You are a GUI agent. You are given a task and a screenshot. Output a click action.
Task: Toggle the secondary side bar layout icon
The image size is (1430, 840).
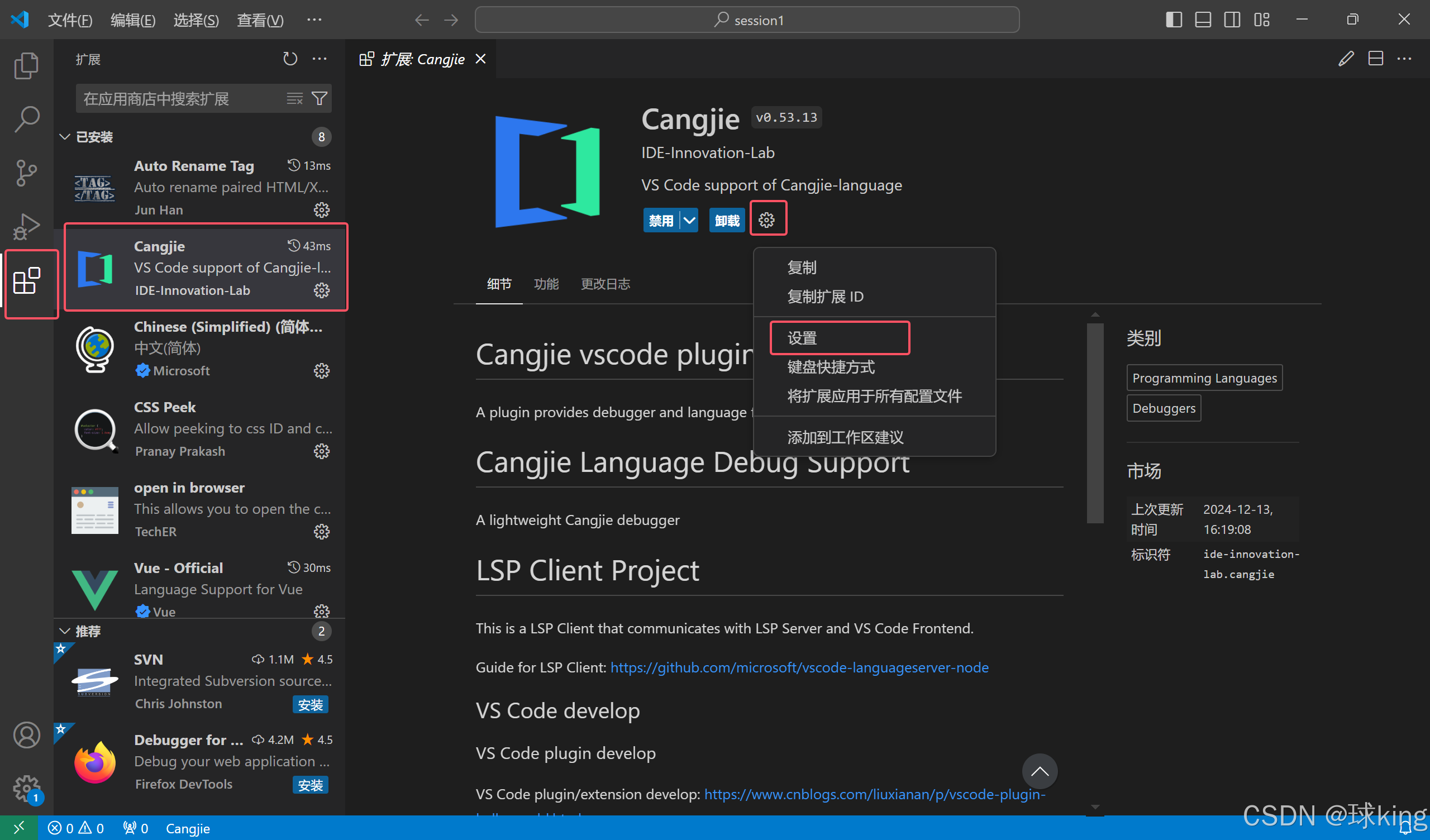point(1232,20)
